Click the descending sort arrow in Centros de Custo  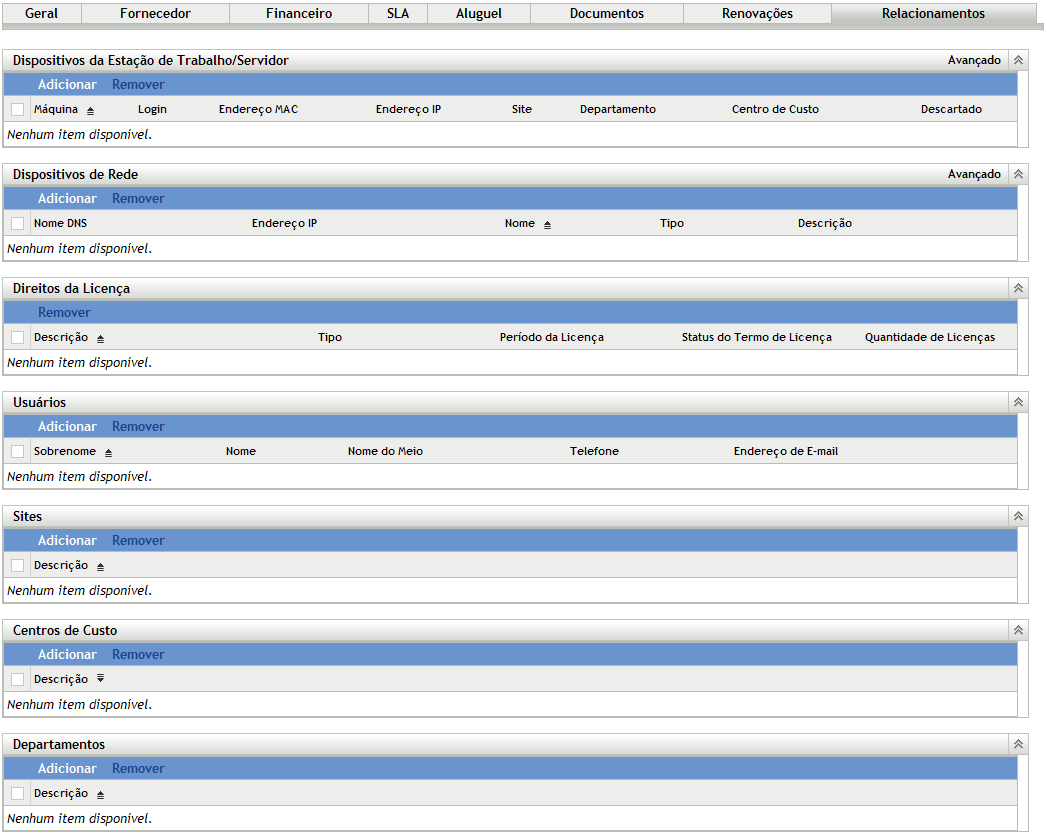(x=100, y=678)
